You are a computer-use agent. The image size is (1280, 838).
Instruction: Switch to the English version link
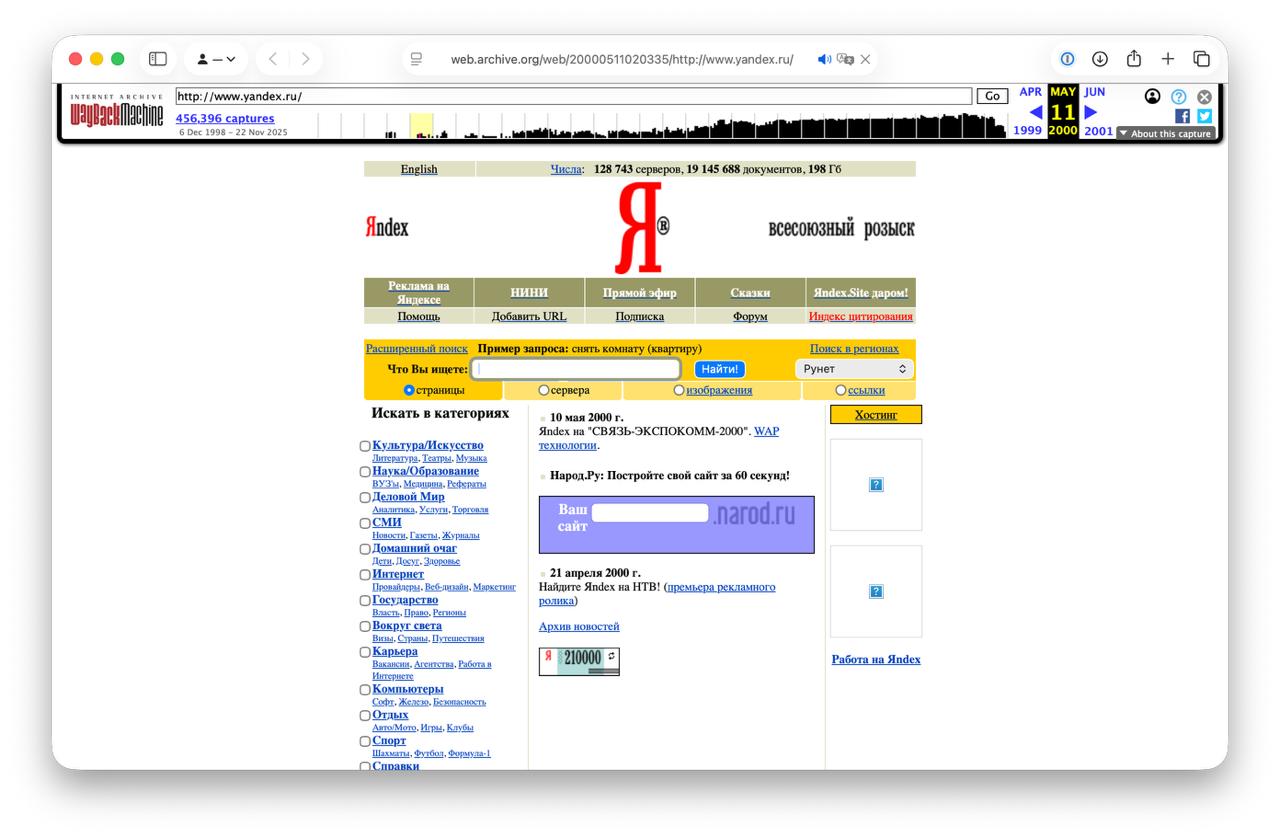(x=419, y=169)
